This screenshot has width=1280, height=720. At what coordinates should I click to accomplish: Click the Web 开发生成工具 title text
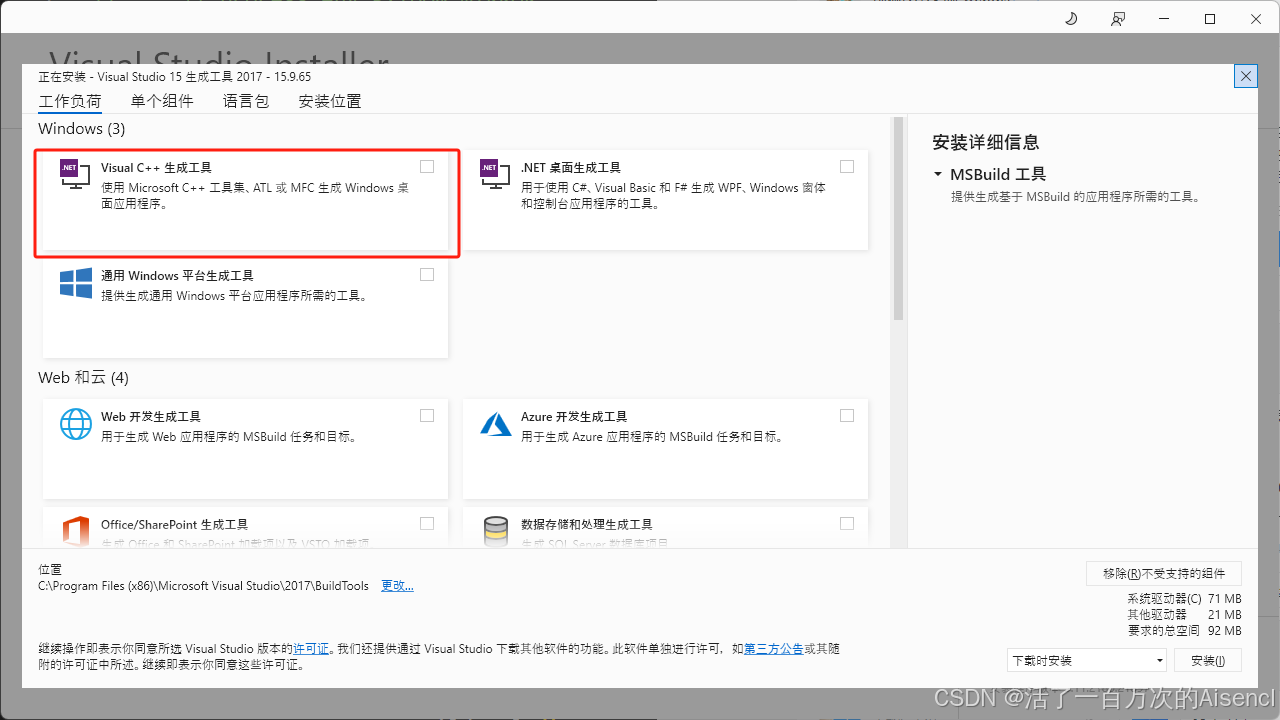pyautogui.click(x=151, y=417)
